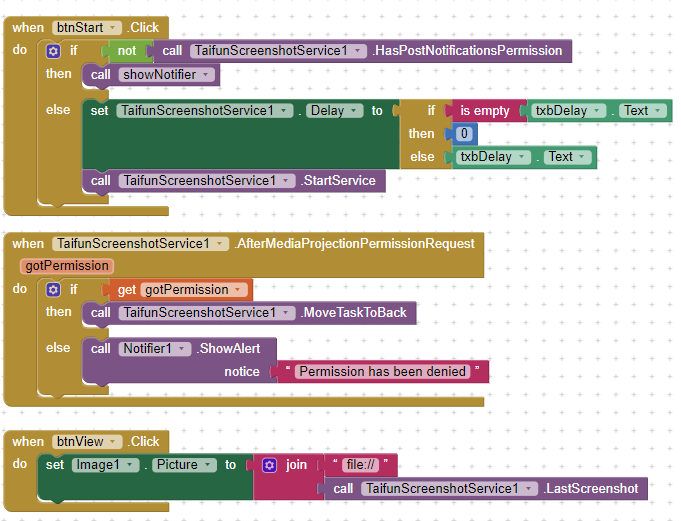The width and height of the screenshot is (681, 521).
Task: Click gear icon on the gotPermission if block
Action: point(53,290)
